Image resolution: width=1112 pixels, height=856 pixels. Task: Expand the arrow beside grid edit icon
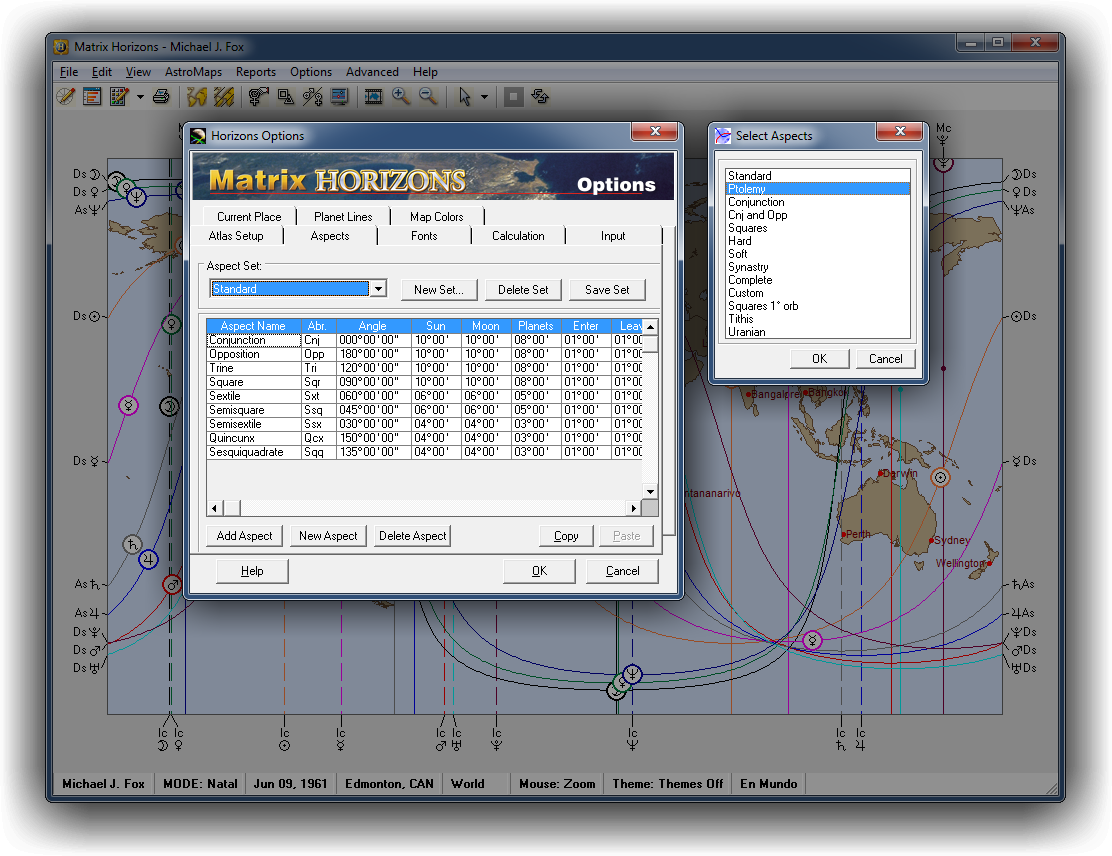tap(140, 97)
